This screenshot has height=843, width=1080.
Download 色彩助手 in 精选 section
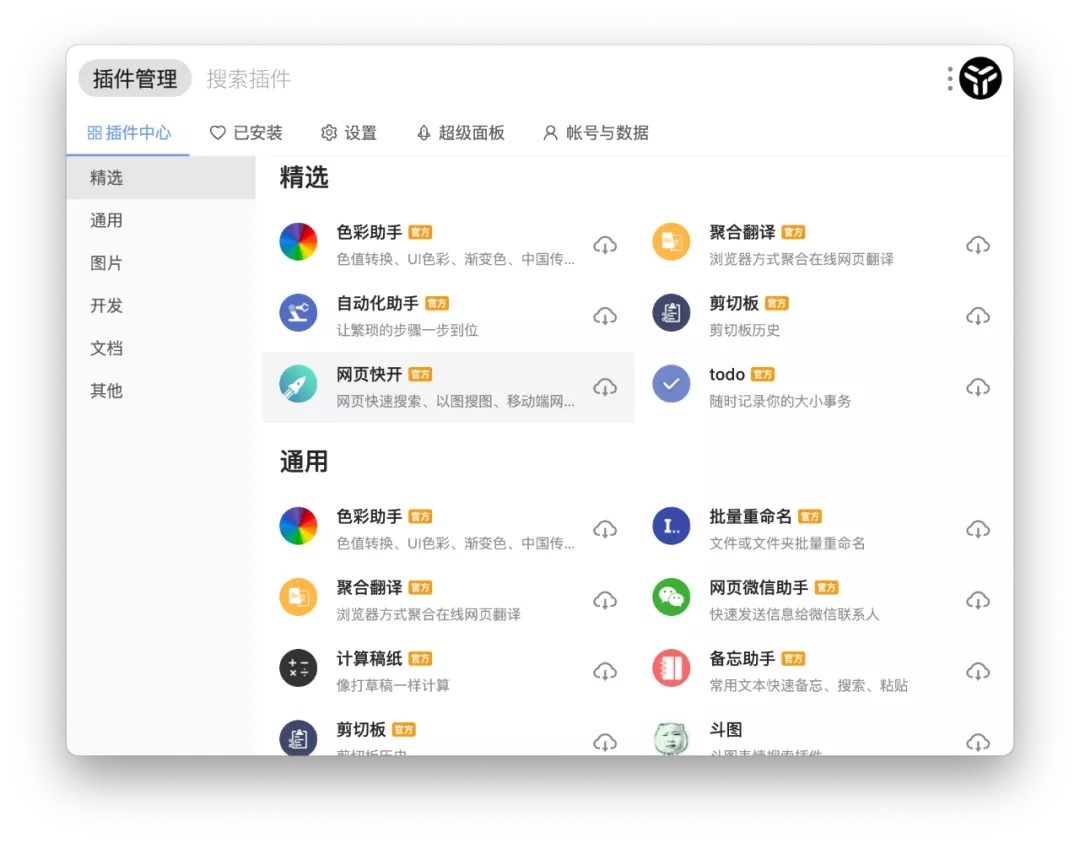tap(605, 245)
